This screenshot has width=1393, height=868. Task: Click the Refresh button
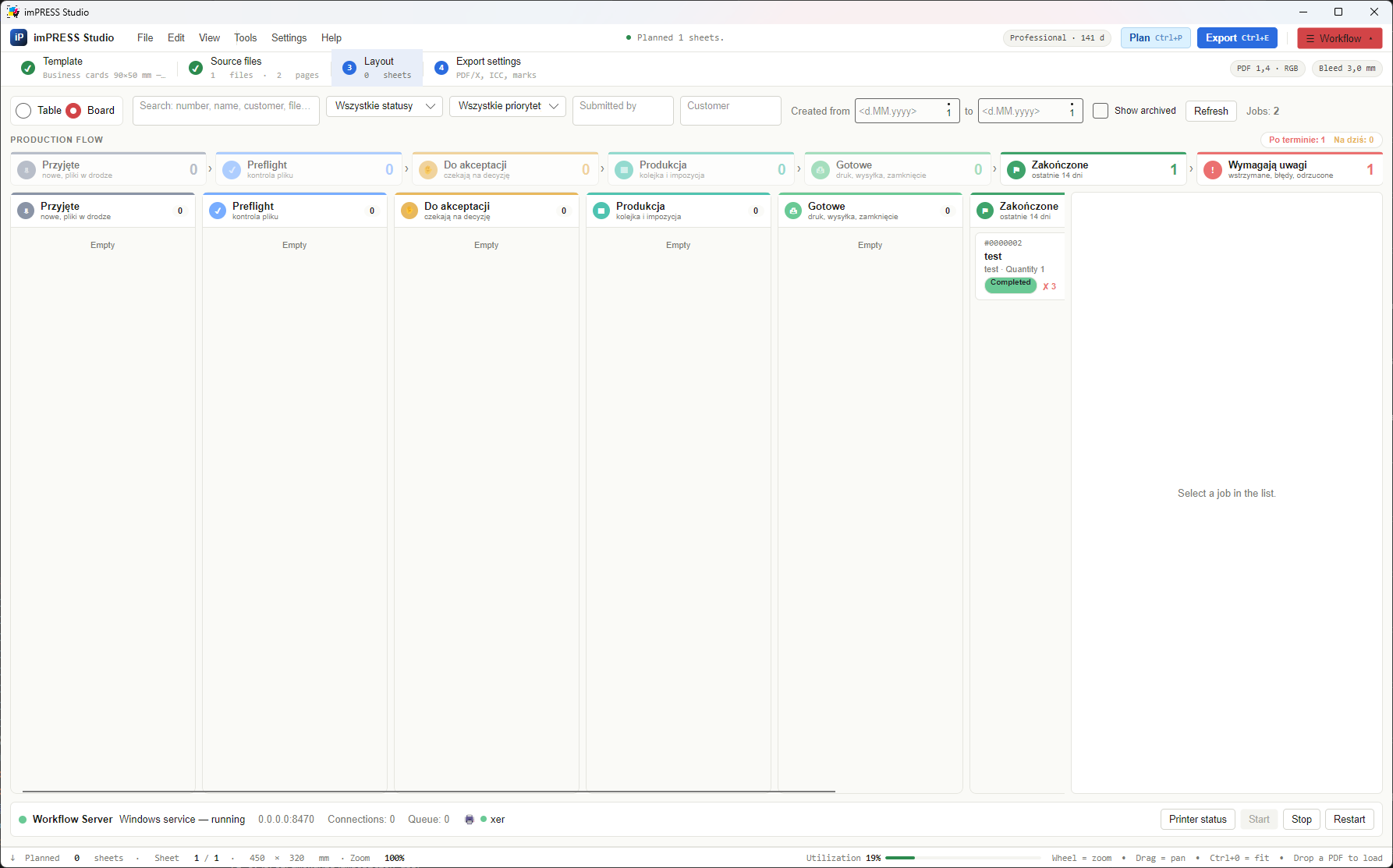[x=1210, y=111]
